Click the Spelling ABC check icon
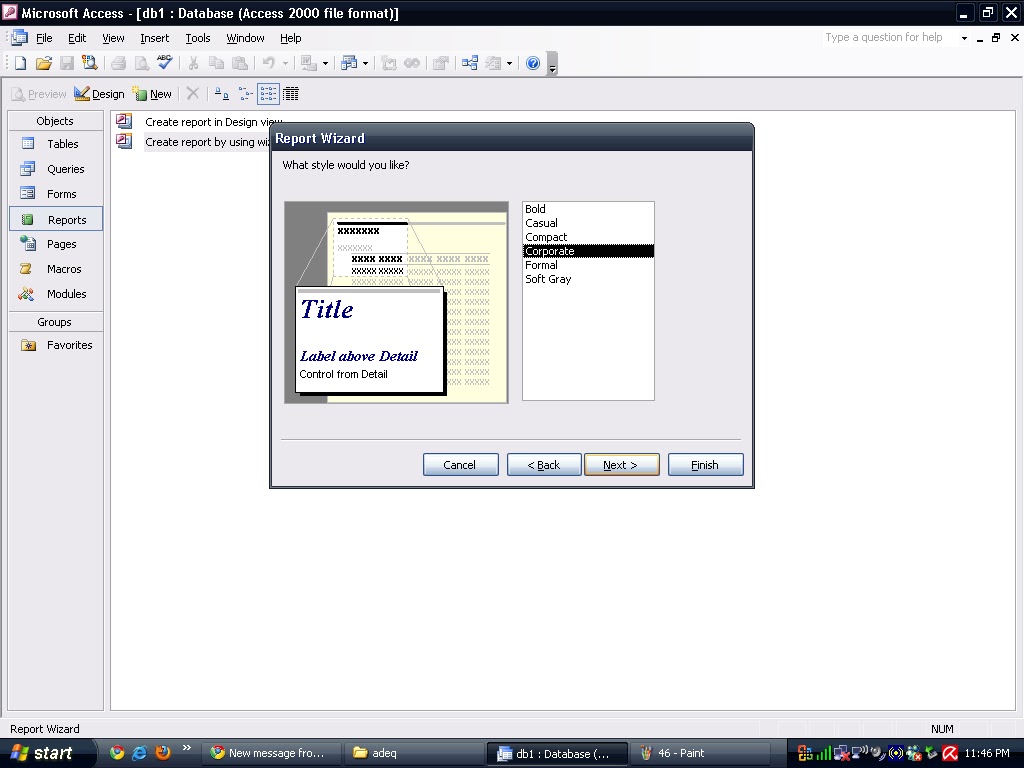This screenshot has height=768, width=1024. coord(165,63)
